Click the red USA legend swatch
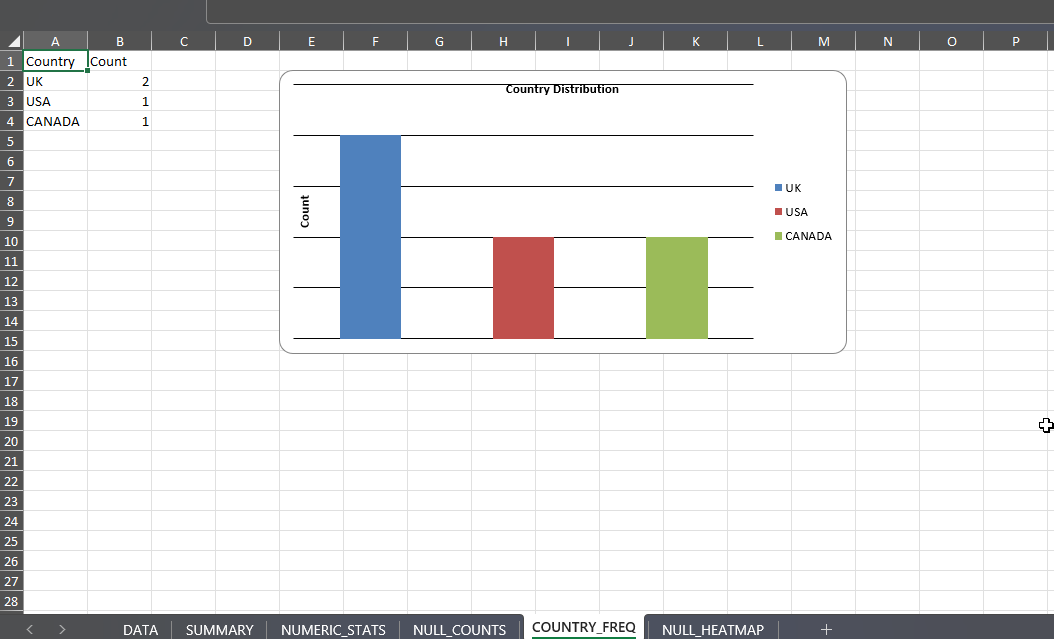 pyautogui.click(x=779, y=212)
